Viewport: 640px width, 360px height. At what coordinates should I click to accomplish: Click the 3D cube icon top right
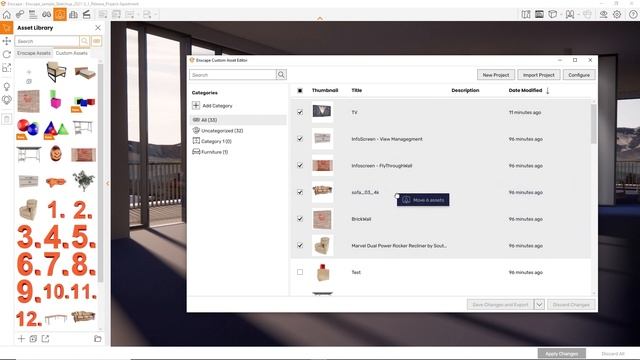553,15
